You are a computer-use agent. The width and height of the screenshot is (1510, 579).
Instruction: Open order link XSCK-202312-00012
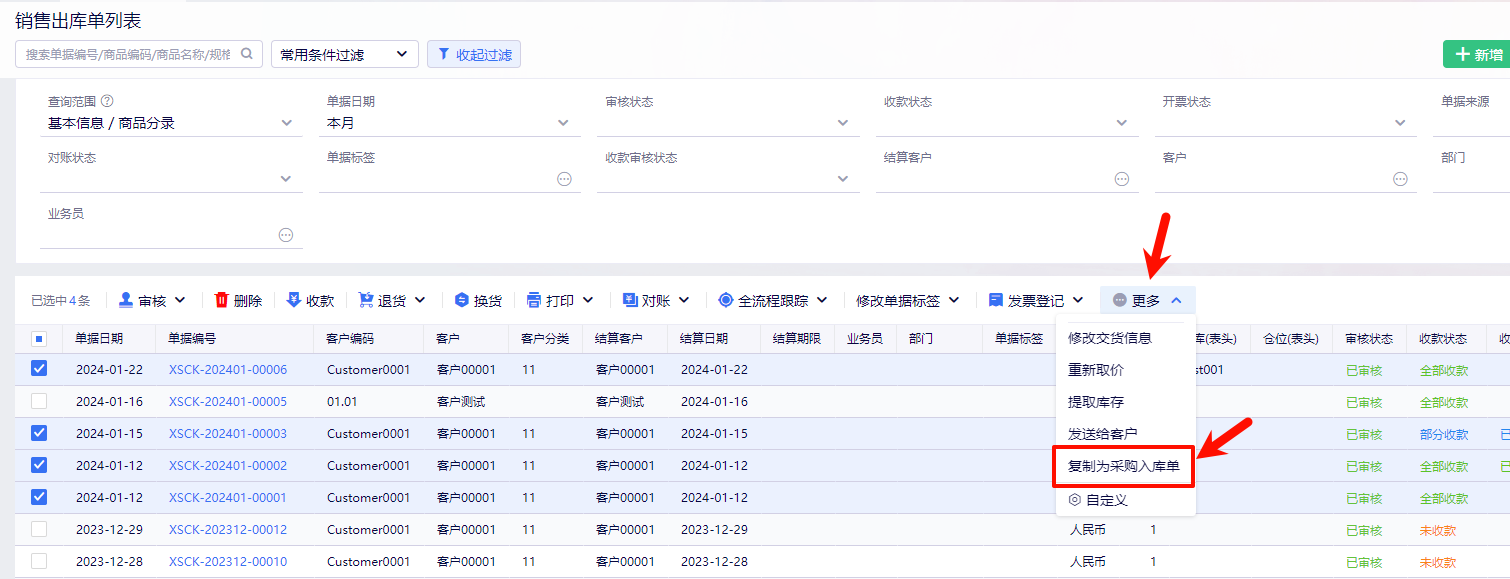(228, 530)
